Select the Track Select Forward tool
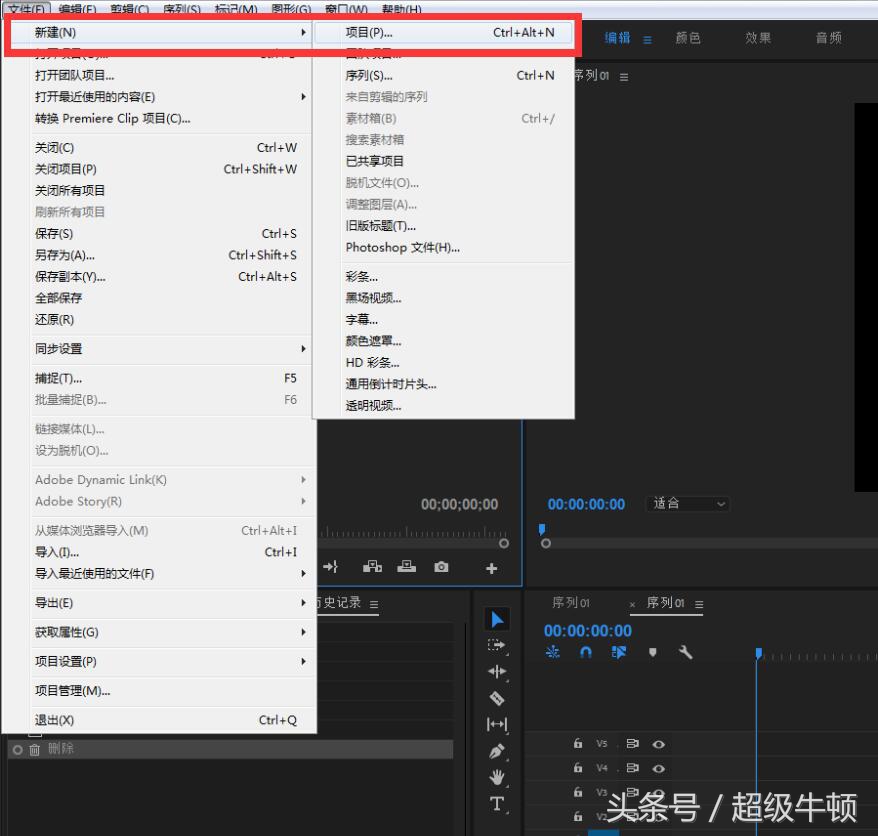Image resolution: width=878 pixels, height=836 pixels. (x=497, y=645)
